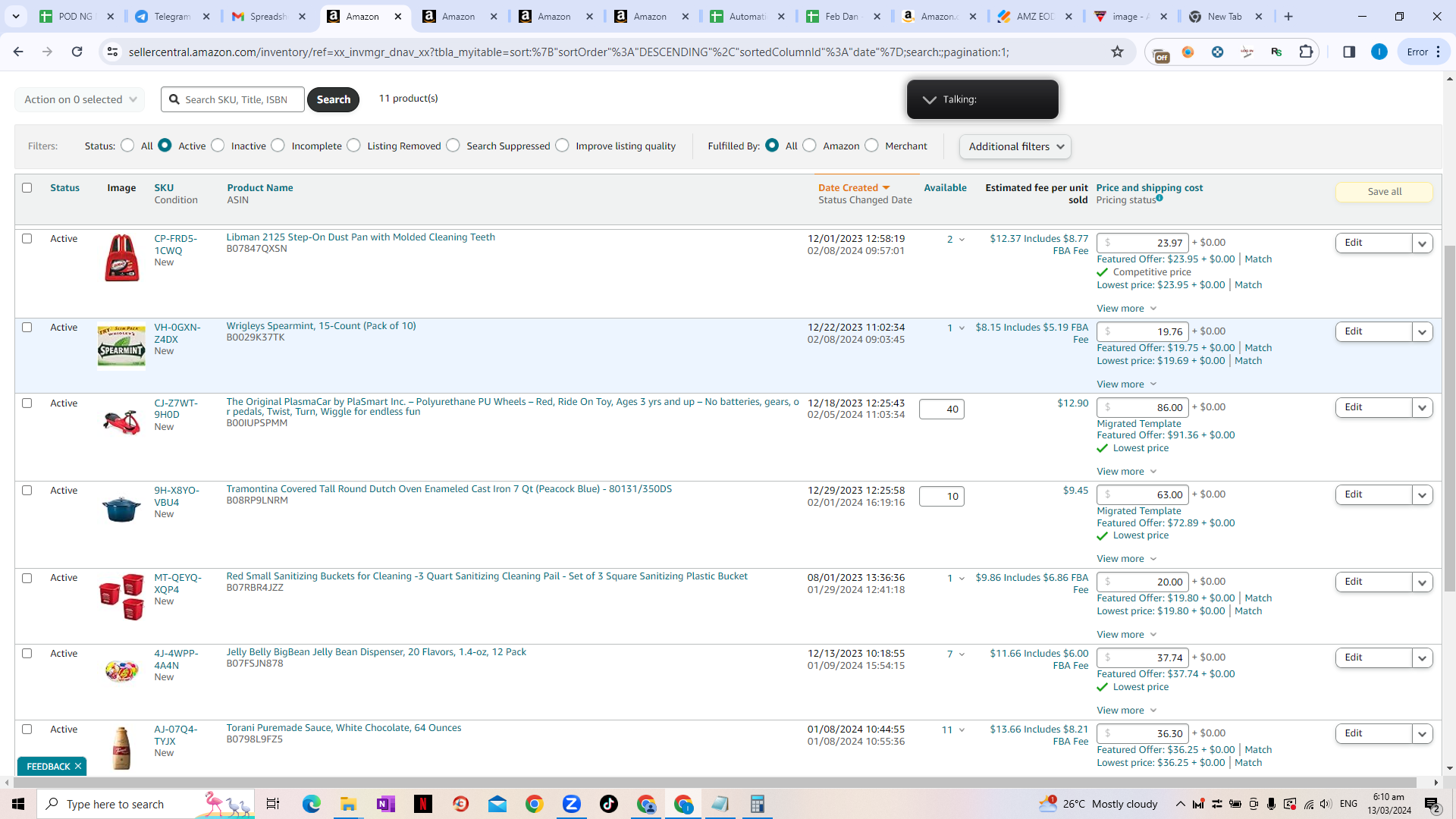
Task: Click the Save all button
Action: tap(1384, 192)
